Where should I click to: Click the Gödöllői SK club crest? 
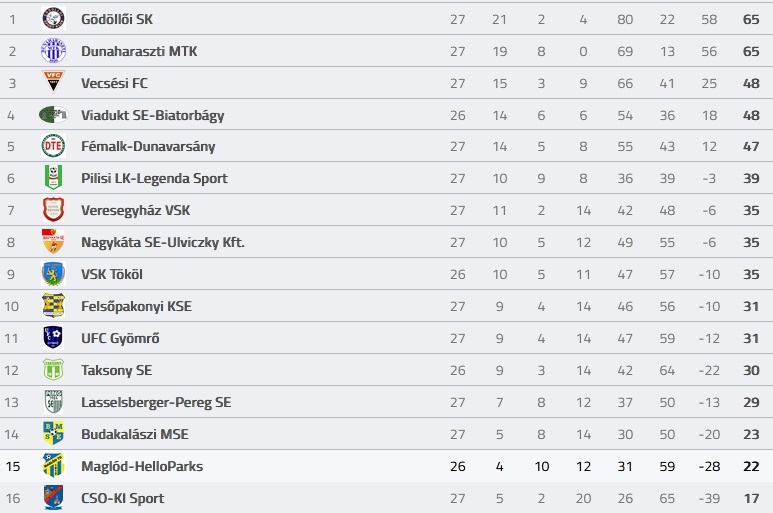[53, 19]
